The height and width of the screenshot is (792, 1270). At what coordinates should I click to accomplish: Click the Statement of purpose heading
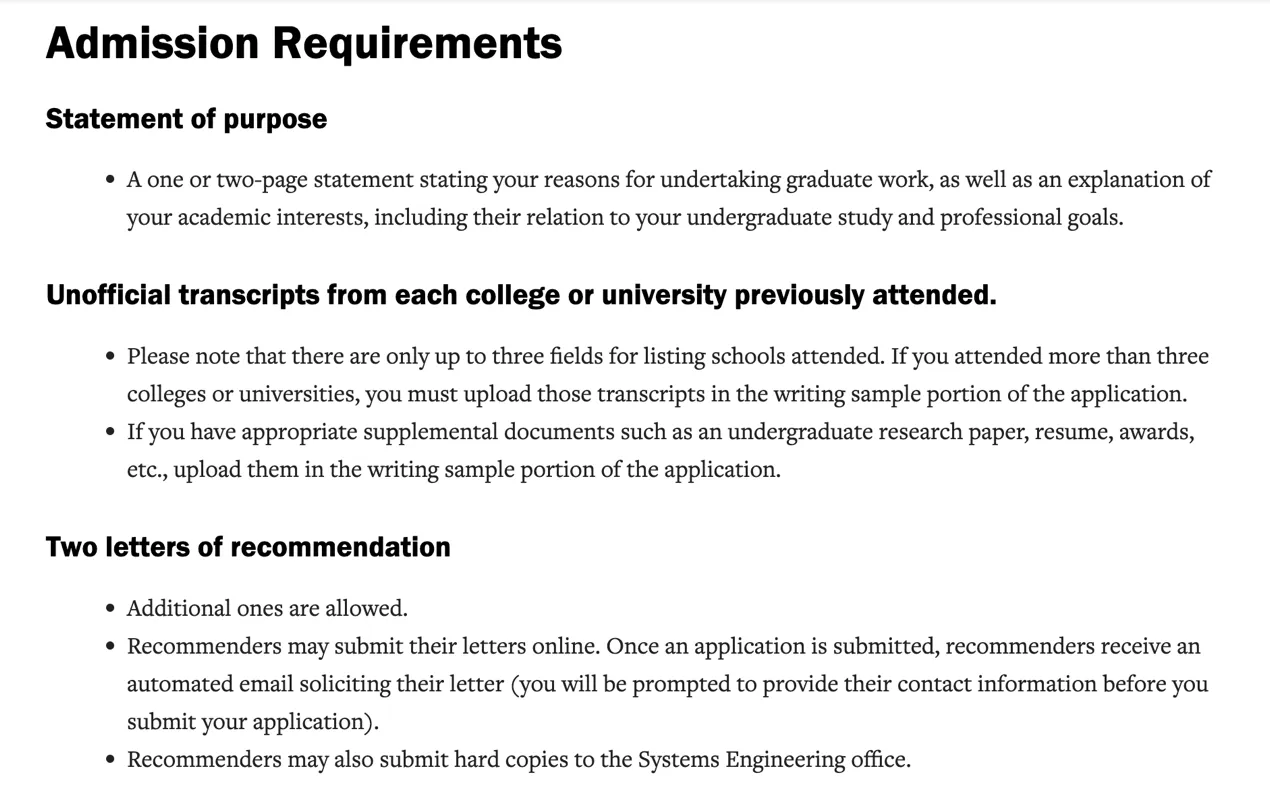[x=186, y=119]
